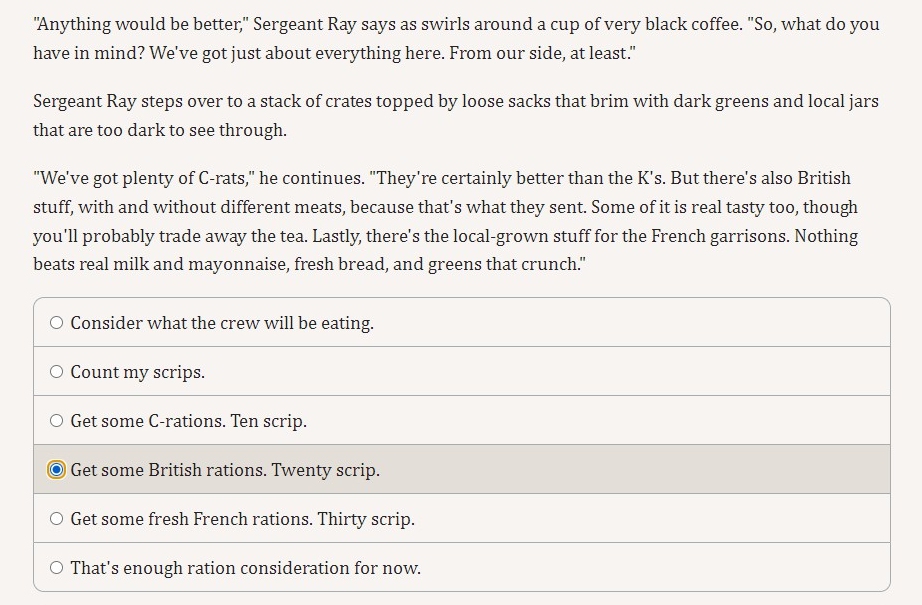This screenshot has height=605, width=922.
Task: Select the "Consider what the crew will be eating" radio button
Action: [x=56, y=323]
